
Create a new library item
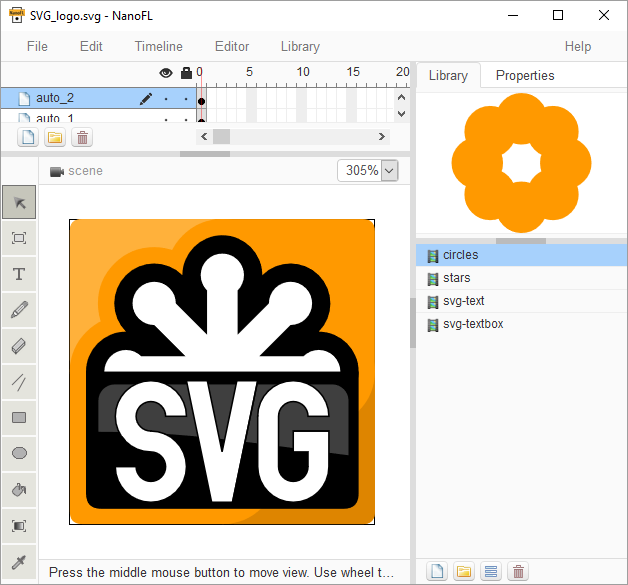tap(437, 571)
